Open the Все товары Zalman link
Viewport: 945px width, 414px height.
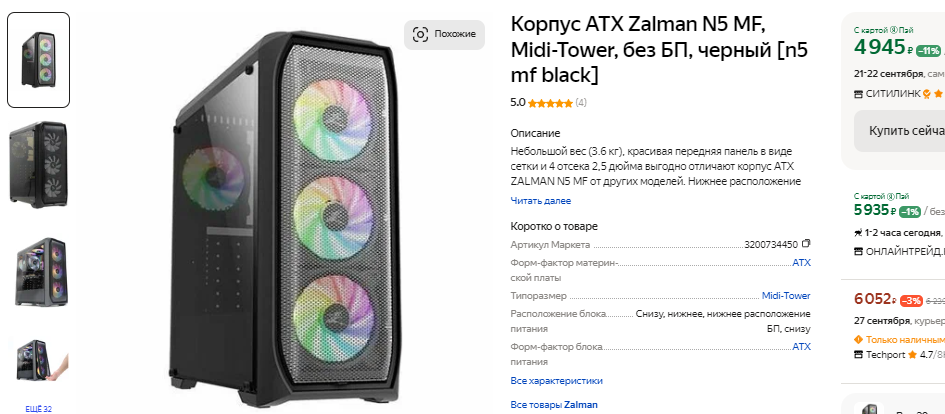click(554, 405)
